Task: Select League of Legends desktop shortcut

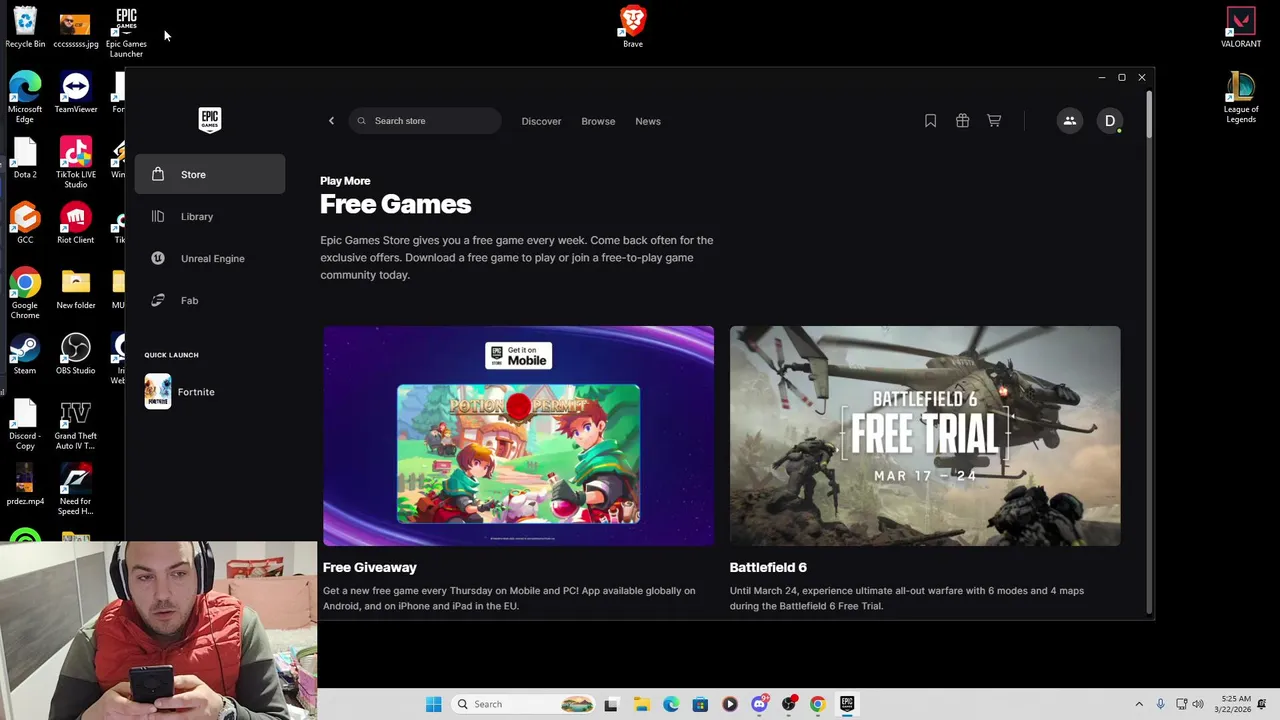Action: (x=1241, y=97)
